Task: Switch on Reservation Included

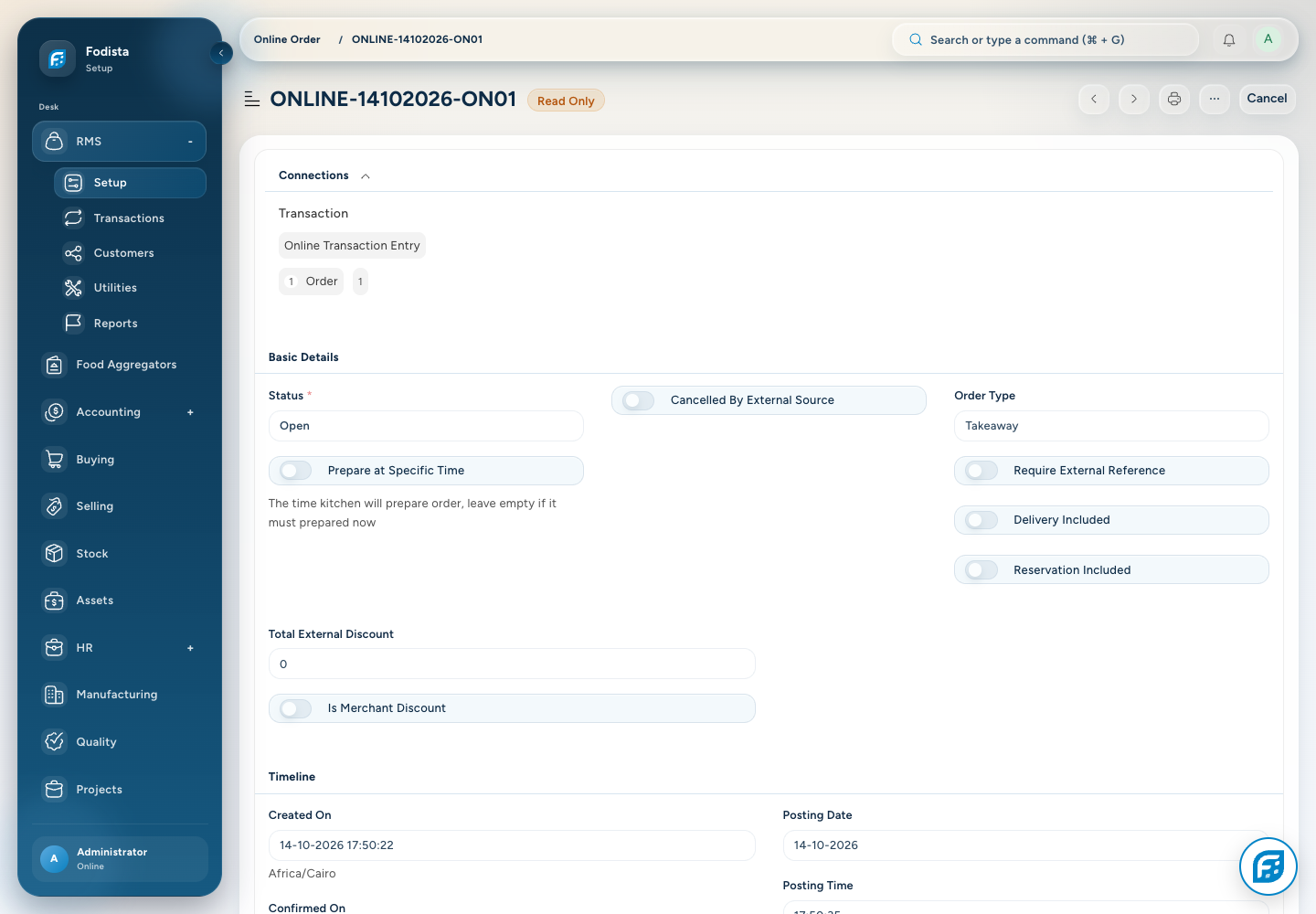Action: click(x=982, y=570)
